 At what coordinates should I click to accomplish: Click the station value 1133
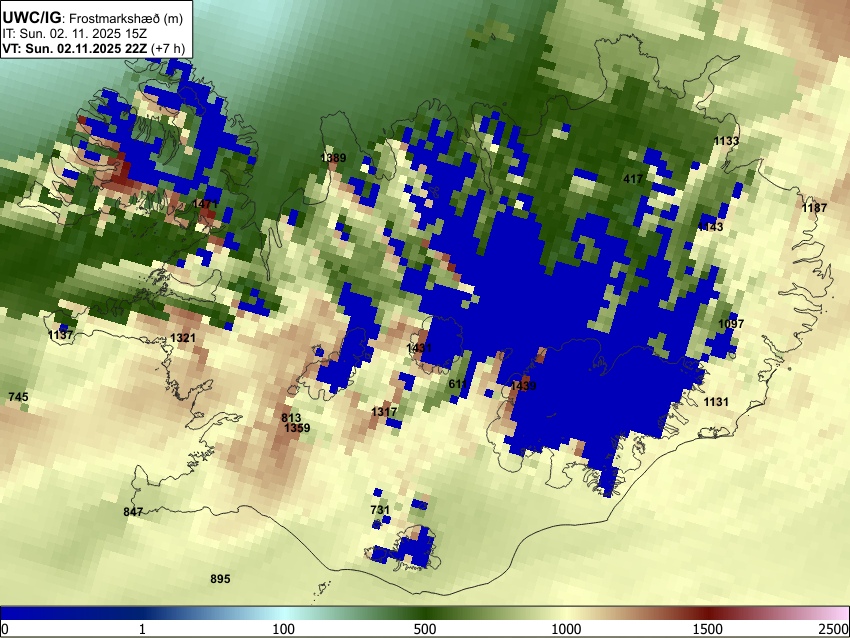click(x=726, y=141)
